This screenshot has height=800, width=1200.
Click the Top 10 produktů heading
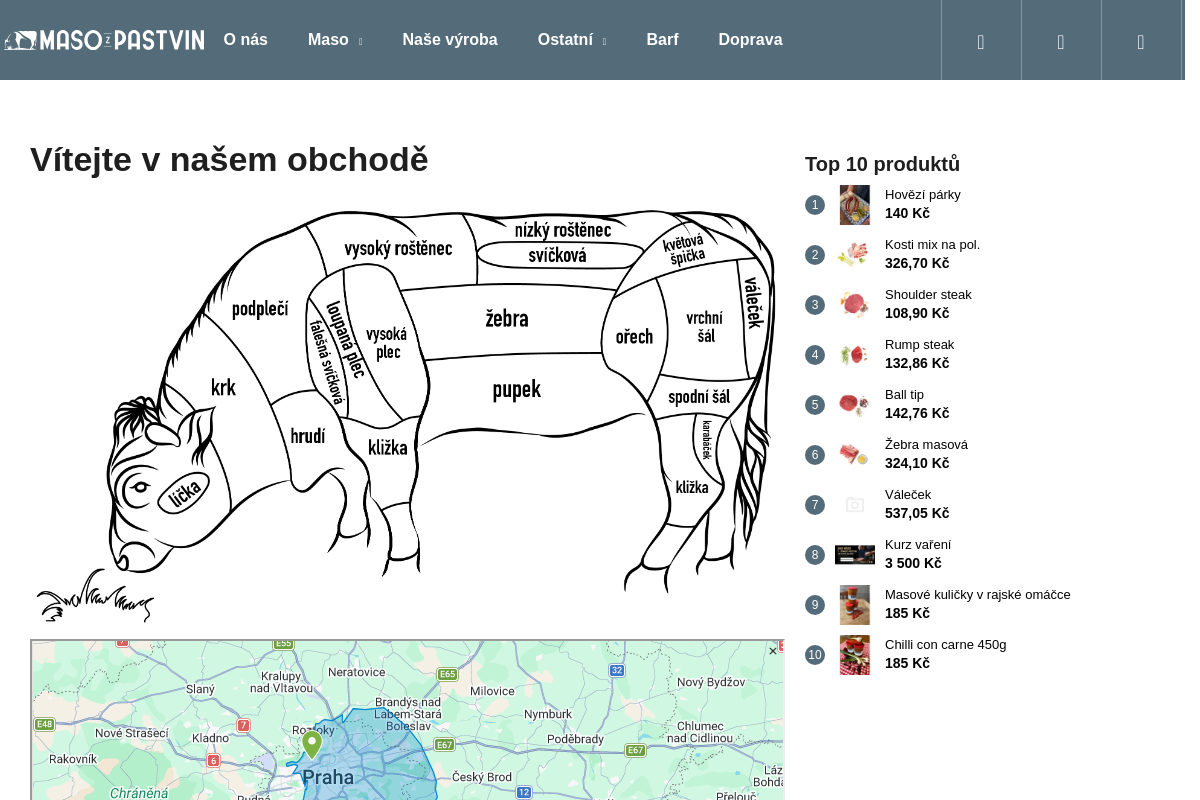pos(883,164)
